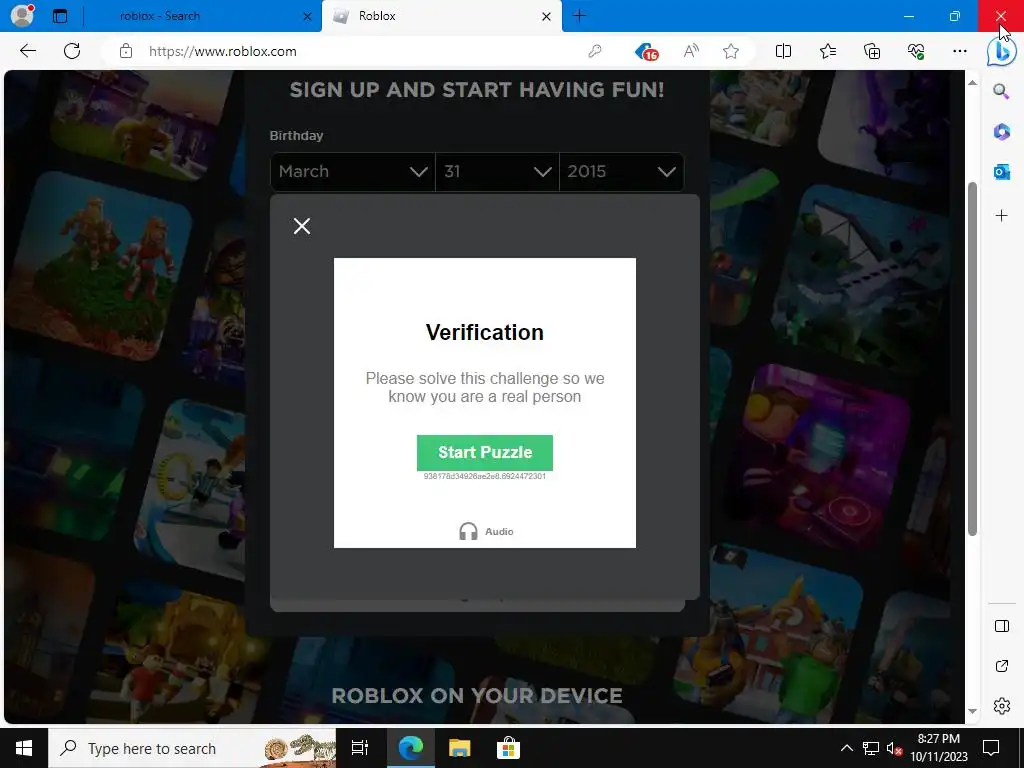Open Task View on taskbar
The width and height of the screenshot is (1024, 768).
point(360,748)
